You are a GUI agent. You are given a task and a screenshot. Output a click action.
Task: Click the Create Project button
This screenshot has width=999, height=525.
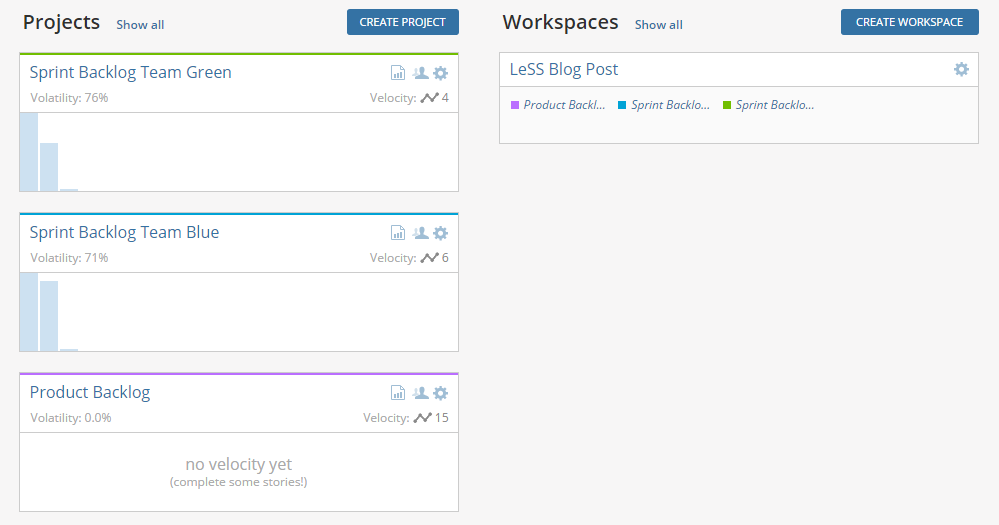403,22
